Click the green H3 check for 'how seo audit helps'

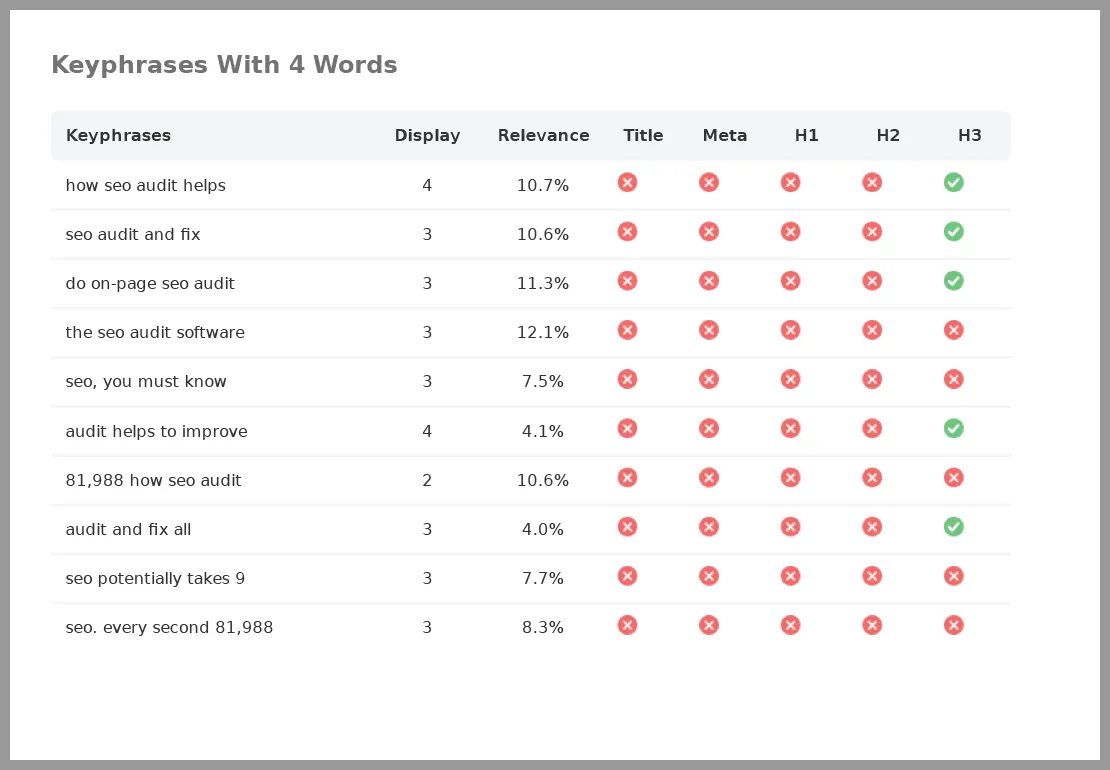[x=954, y=183]
